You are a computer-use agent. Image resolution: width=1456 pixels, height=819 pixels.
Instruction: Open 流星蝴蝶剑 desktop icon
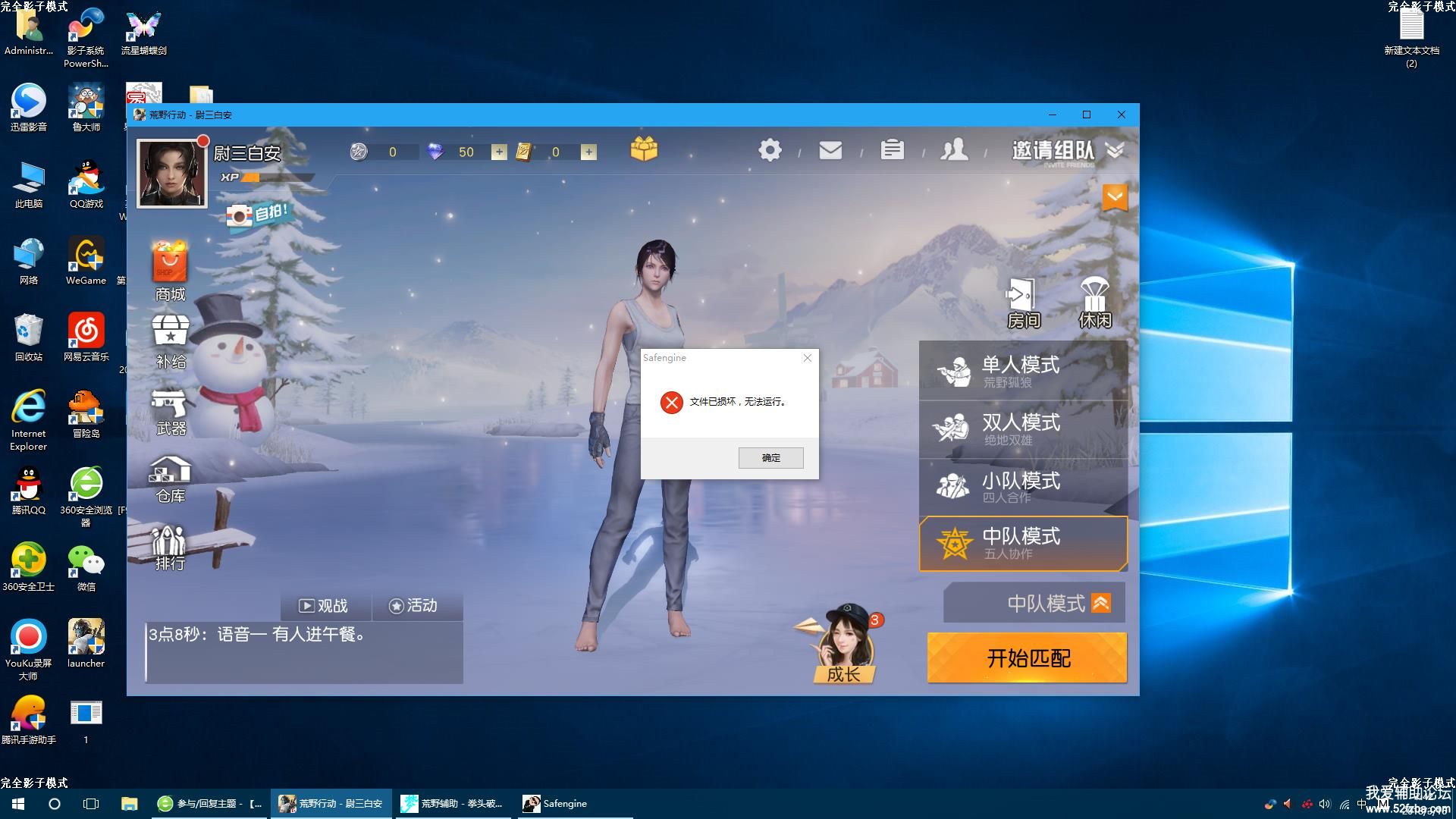pyautogui.click(x=143, y=32)
